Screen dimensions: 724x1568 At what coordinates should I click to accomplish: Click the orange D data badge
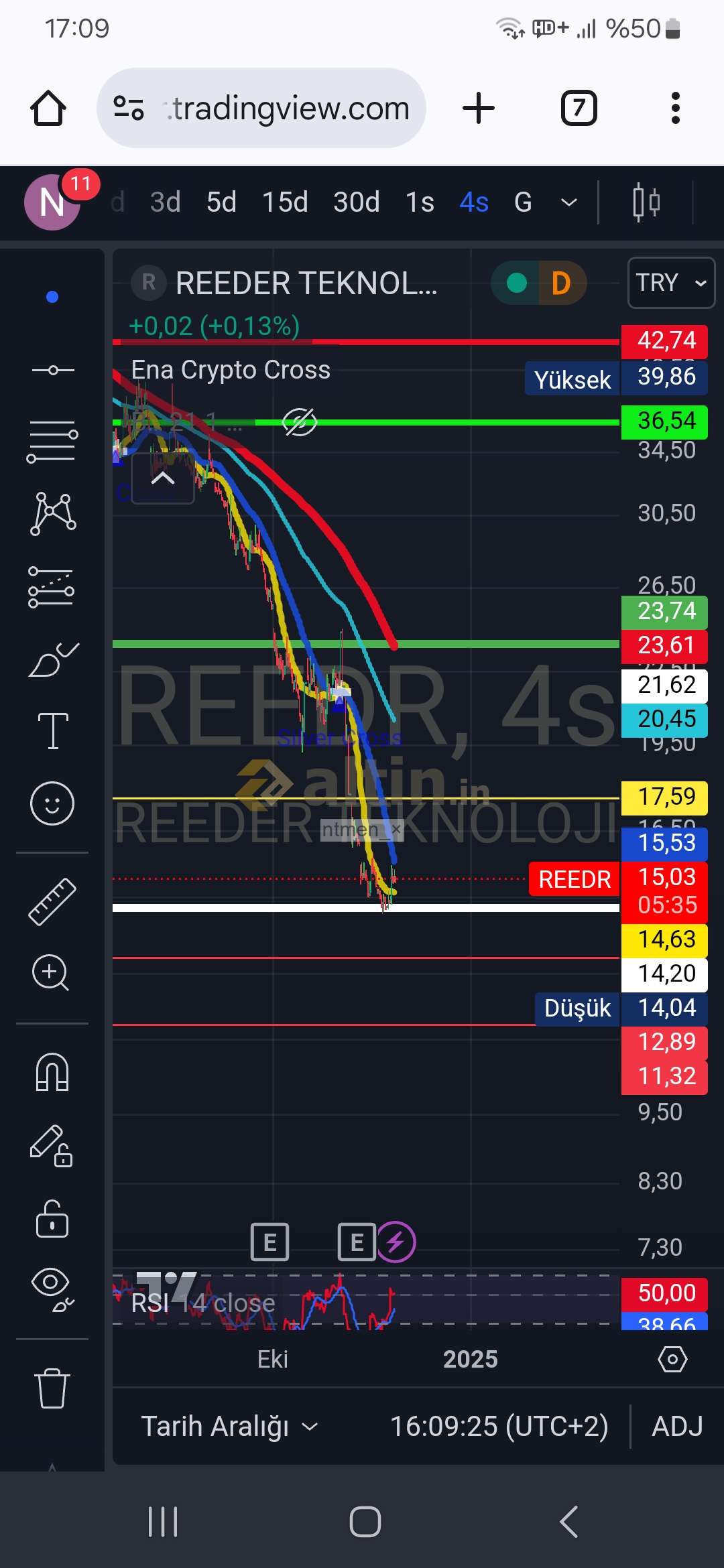click(562, 283)
